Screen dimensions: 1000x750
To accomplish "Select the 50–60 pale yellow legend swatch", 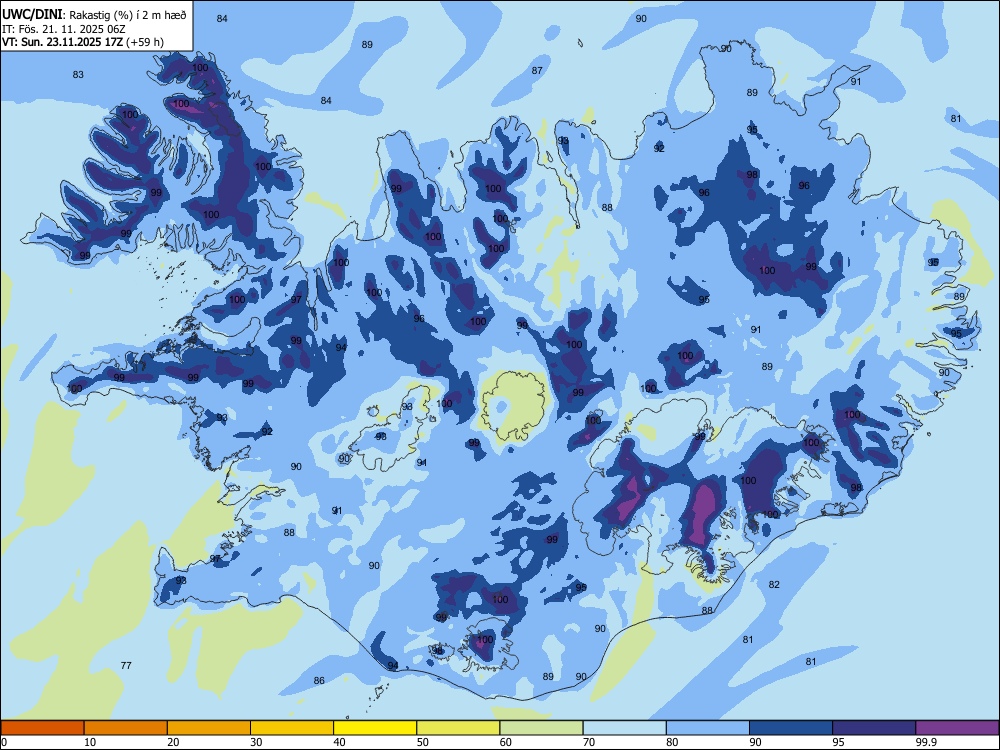I will 458,728.
